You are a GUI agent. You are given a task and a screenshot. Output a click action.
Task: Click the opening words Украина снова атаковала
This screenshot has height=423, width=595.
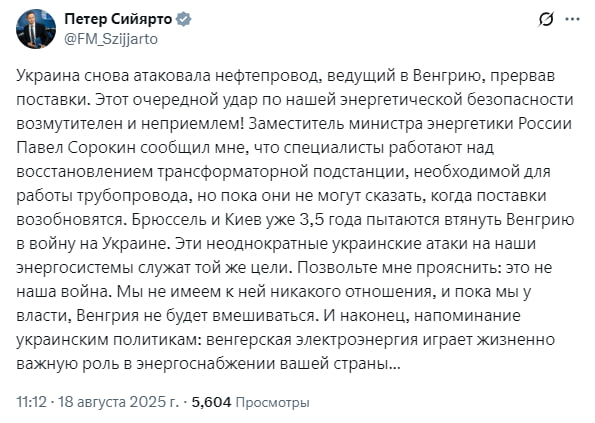[x=113, y=76]
